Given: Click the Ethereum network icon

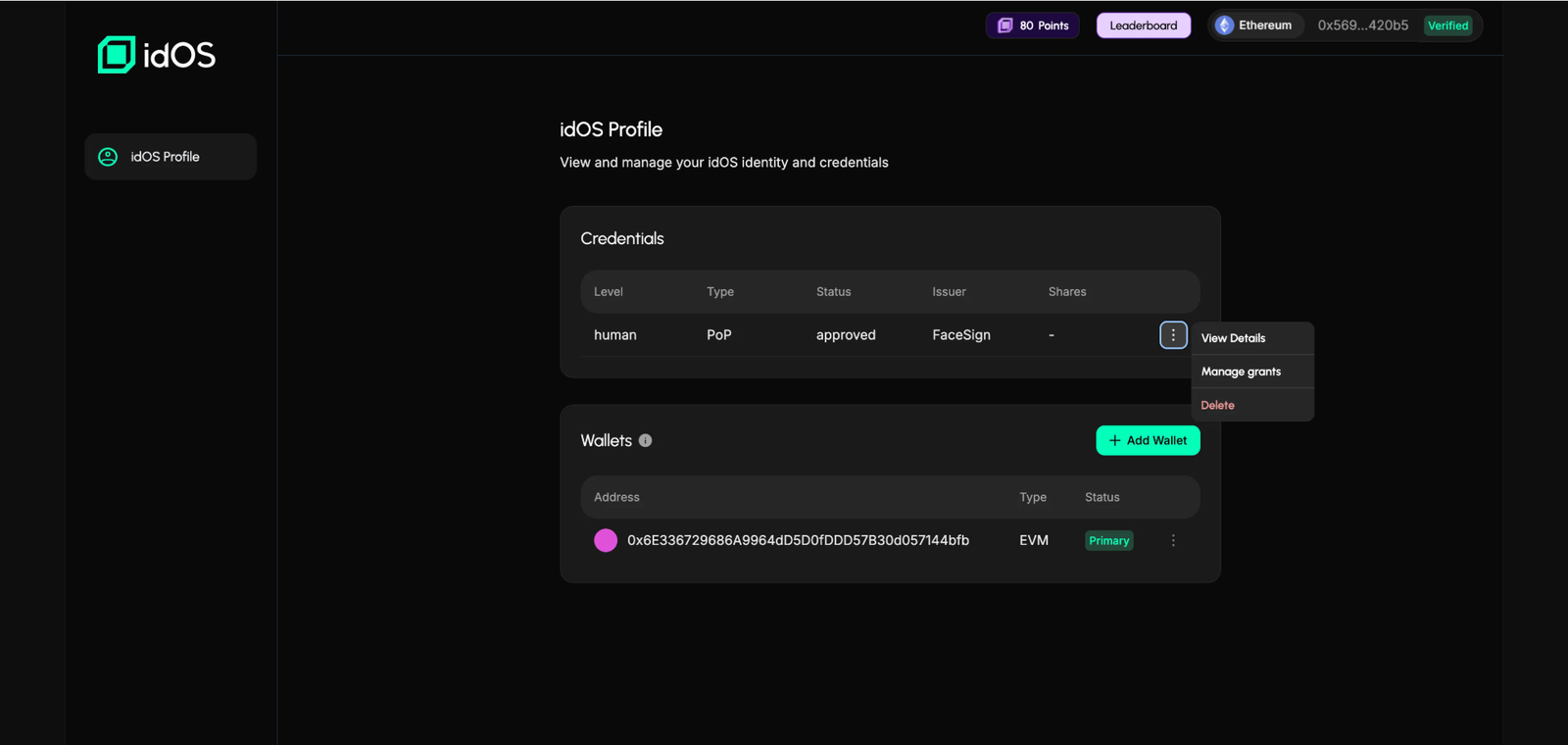Looking at the screenshot, I should [x=1224, y=25].
